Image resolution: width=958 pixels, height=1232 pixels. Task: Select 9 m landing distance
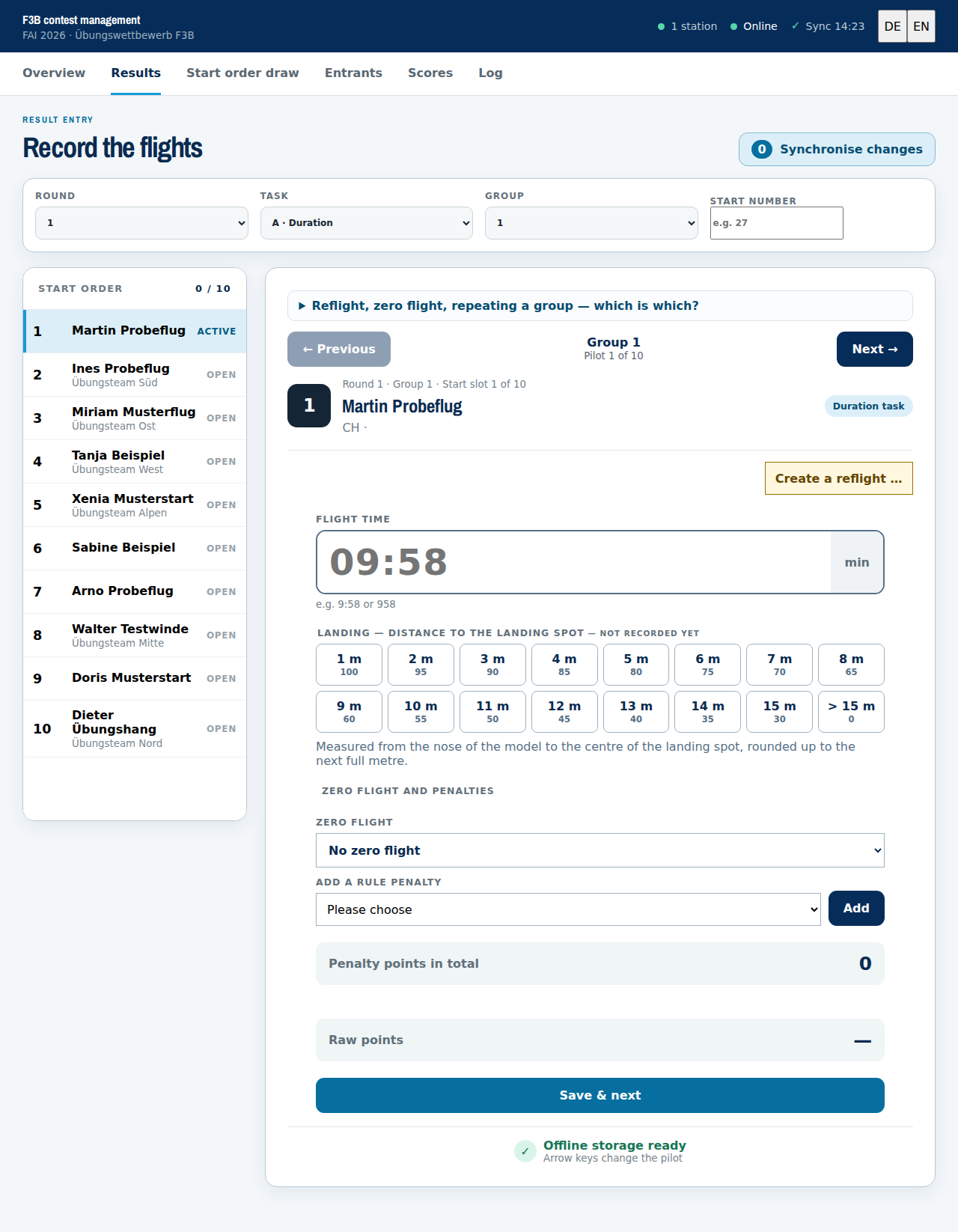click(x=349, y=712)
